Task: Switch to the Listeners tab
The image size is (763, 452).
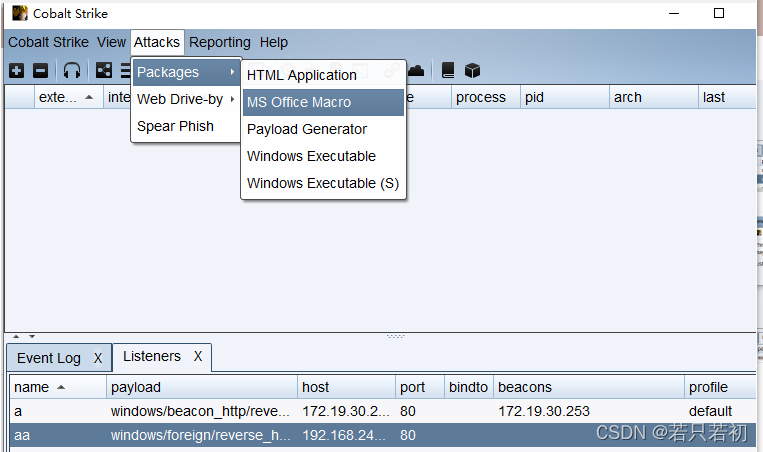Action: (152, 356)
